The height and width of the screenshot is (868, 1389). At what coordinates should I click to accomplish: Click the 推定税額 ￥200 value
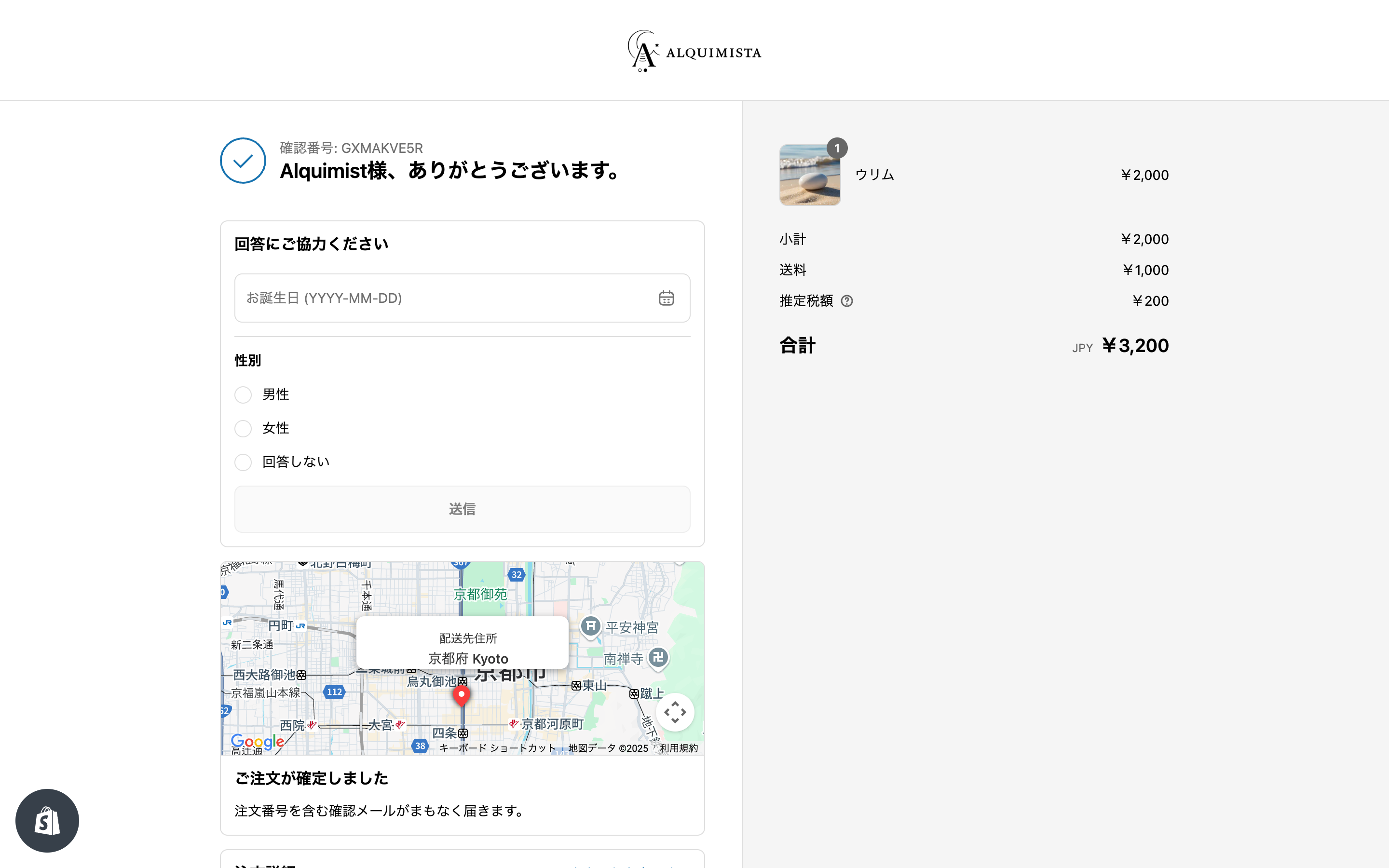(x=1150, y=301)
